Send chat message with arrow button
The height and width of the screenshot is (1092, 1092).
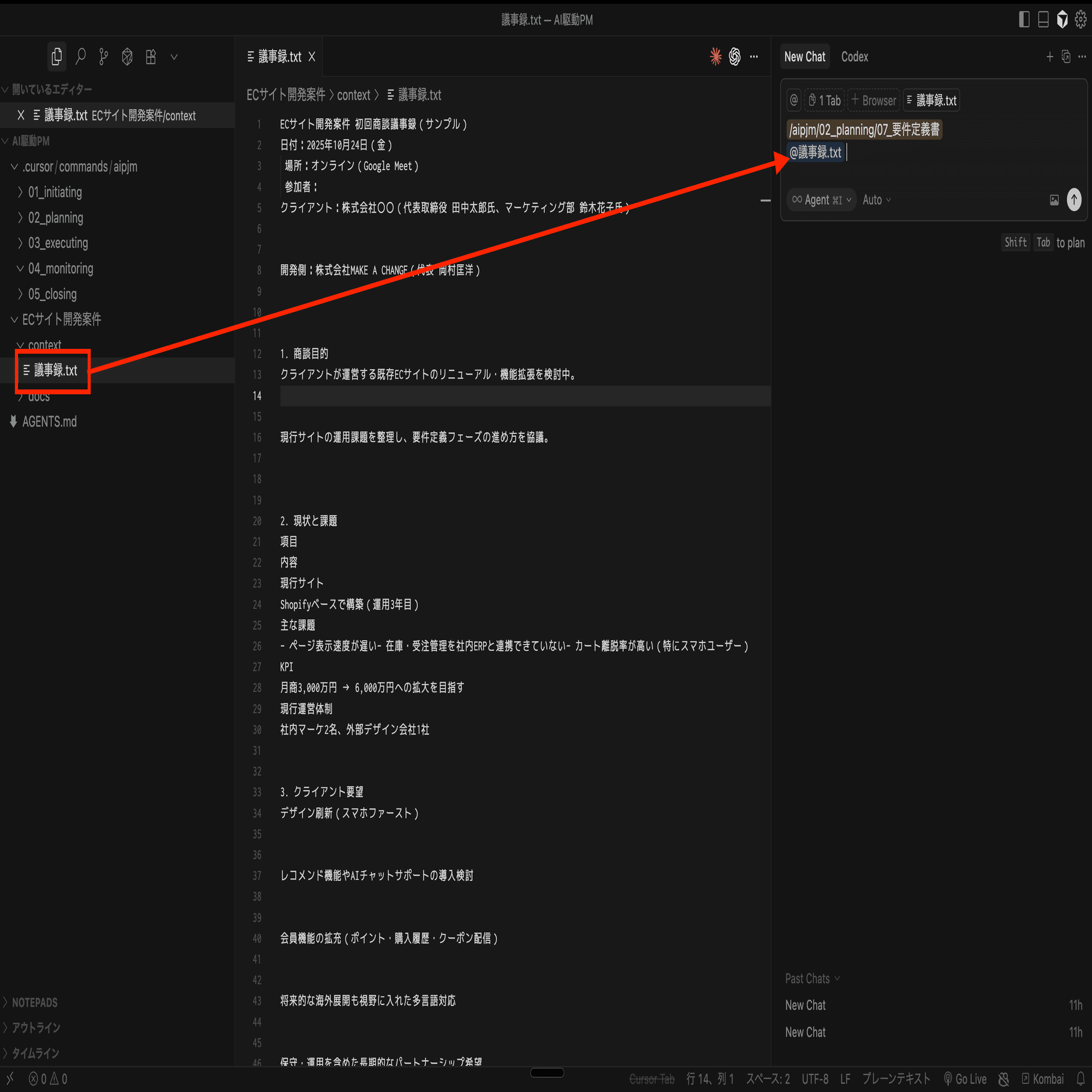click(1074, 199)
